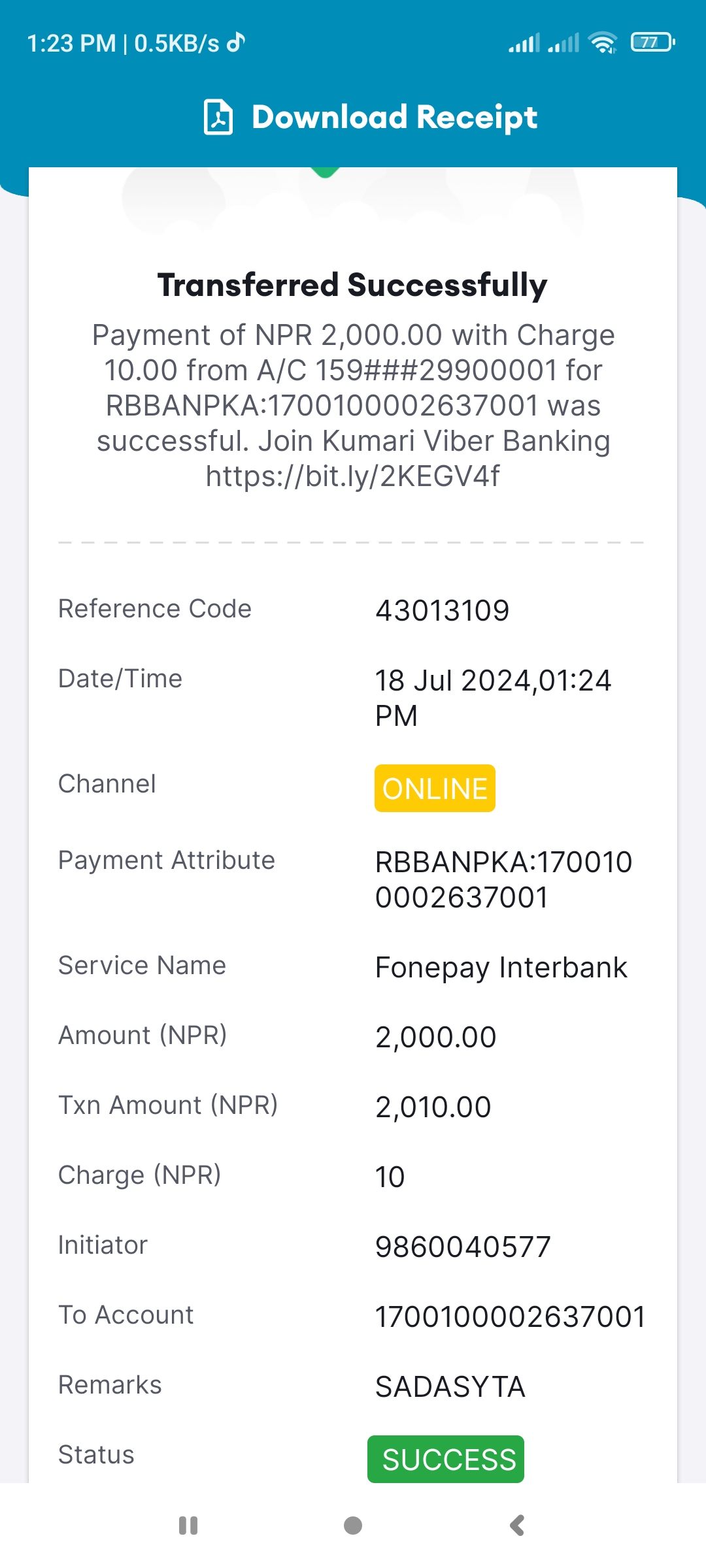Tap the Android back arrow

[517, 1526]
